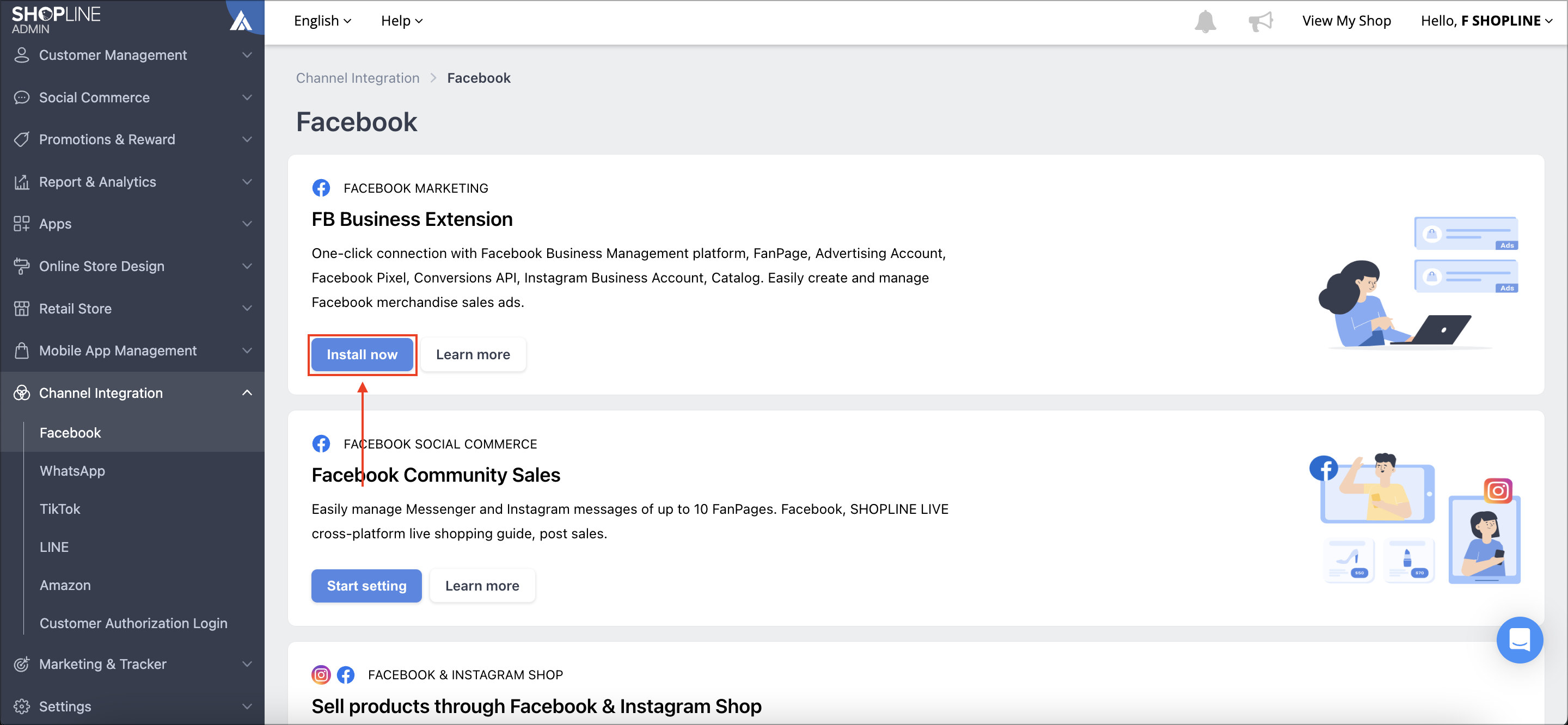Click the SHOPLINE Admin logo
This screenshot has height=725, width=1568.
[x=56, y=20]
